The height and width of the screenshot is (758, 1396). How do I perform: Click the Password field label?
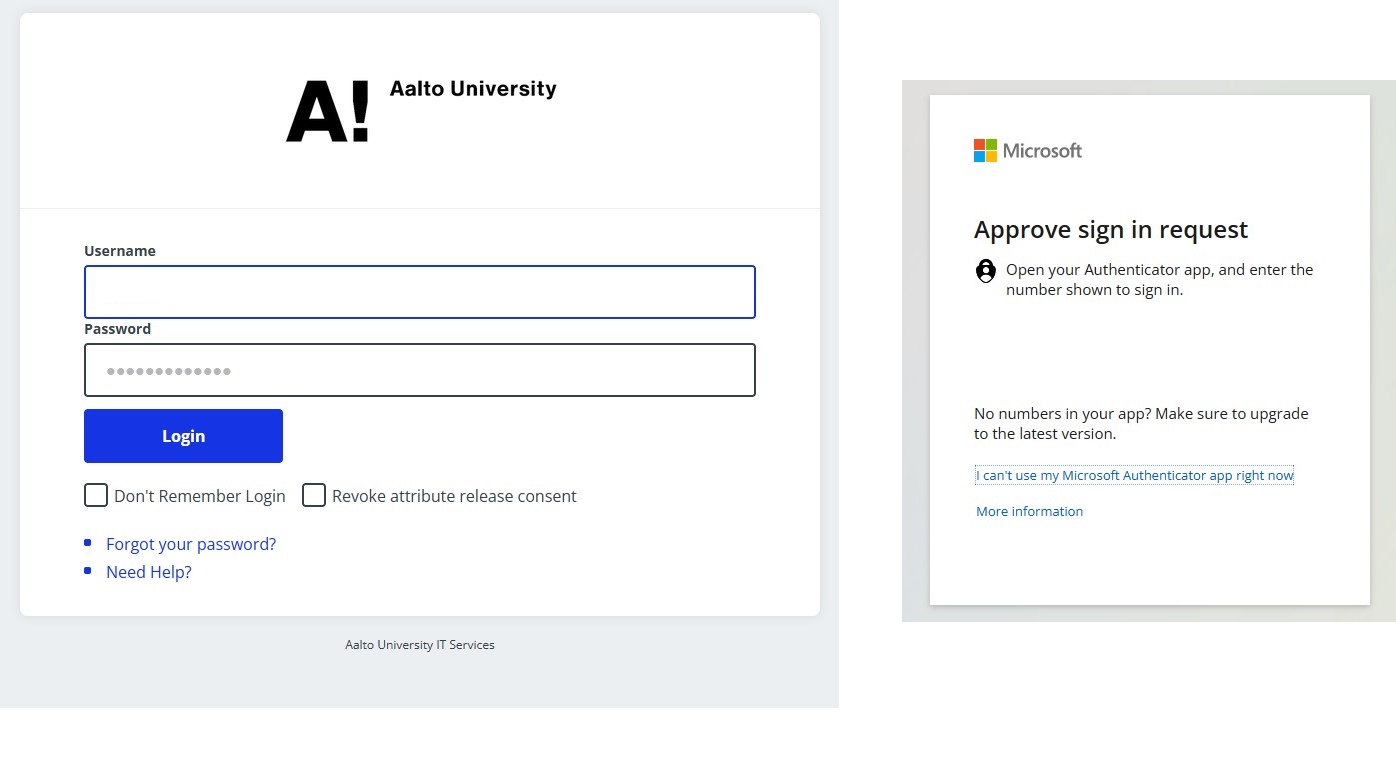[x=118, y=329]
